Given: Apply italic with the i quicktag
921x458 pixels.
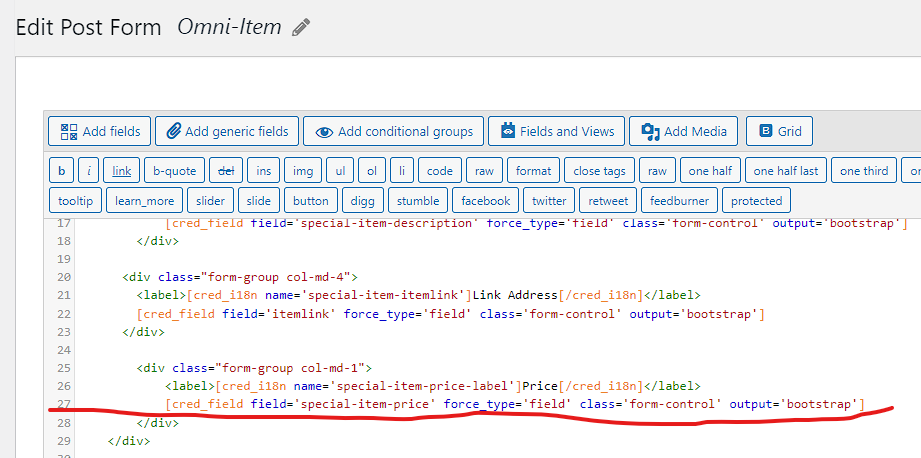Looking at the screenshot, I should point(89,171).
